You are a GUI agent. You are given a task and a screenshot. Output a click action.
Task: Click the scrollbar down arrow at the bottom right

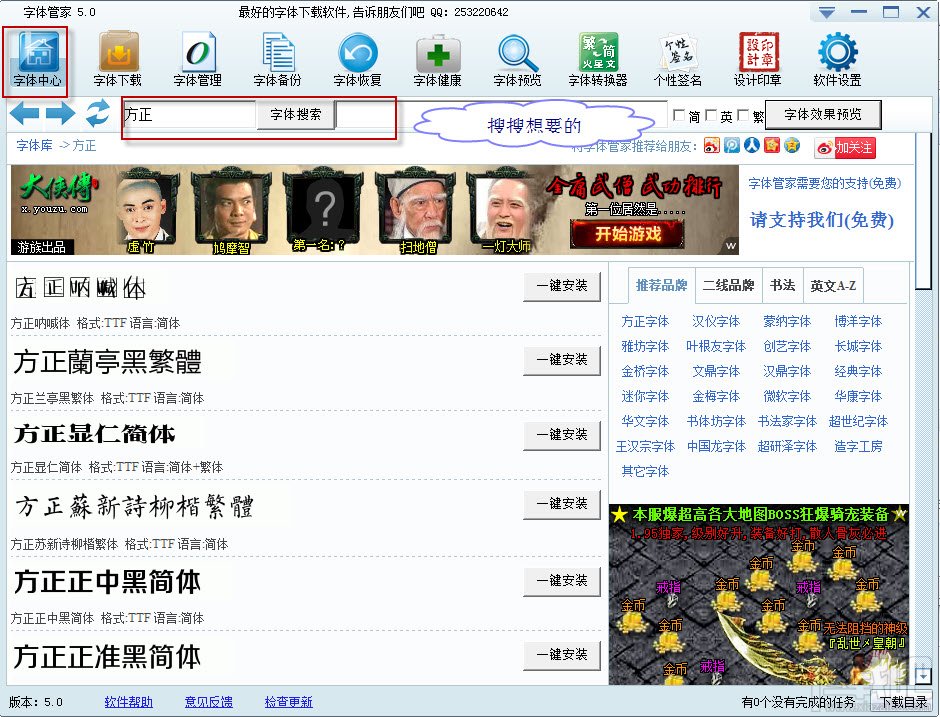click(923, 676)
